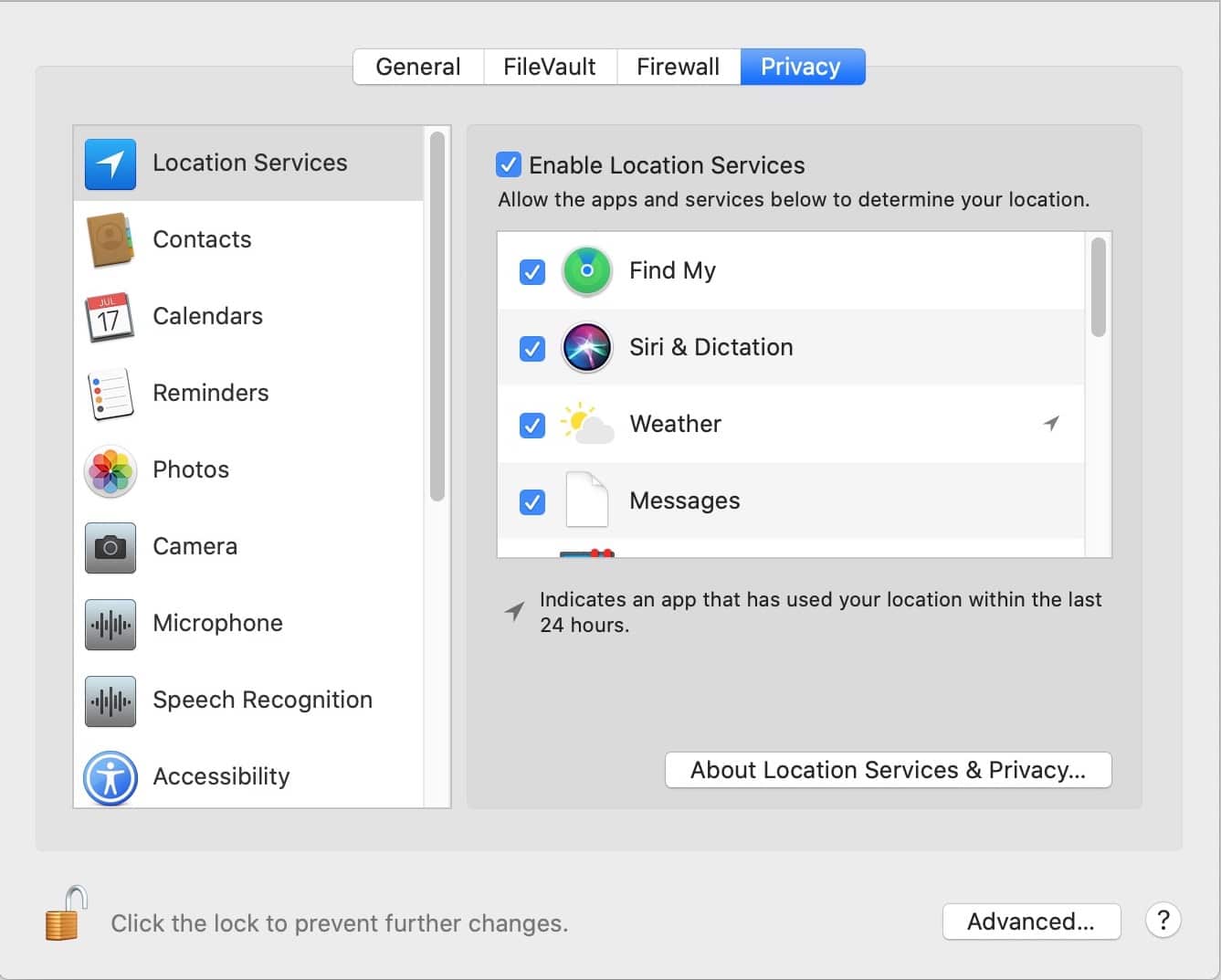
Task: Click the Find My app name
Action: (x=673, y=270)
